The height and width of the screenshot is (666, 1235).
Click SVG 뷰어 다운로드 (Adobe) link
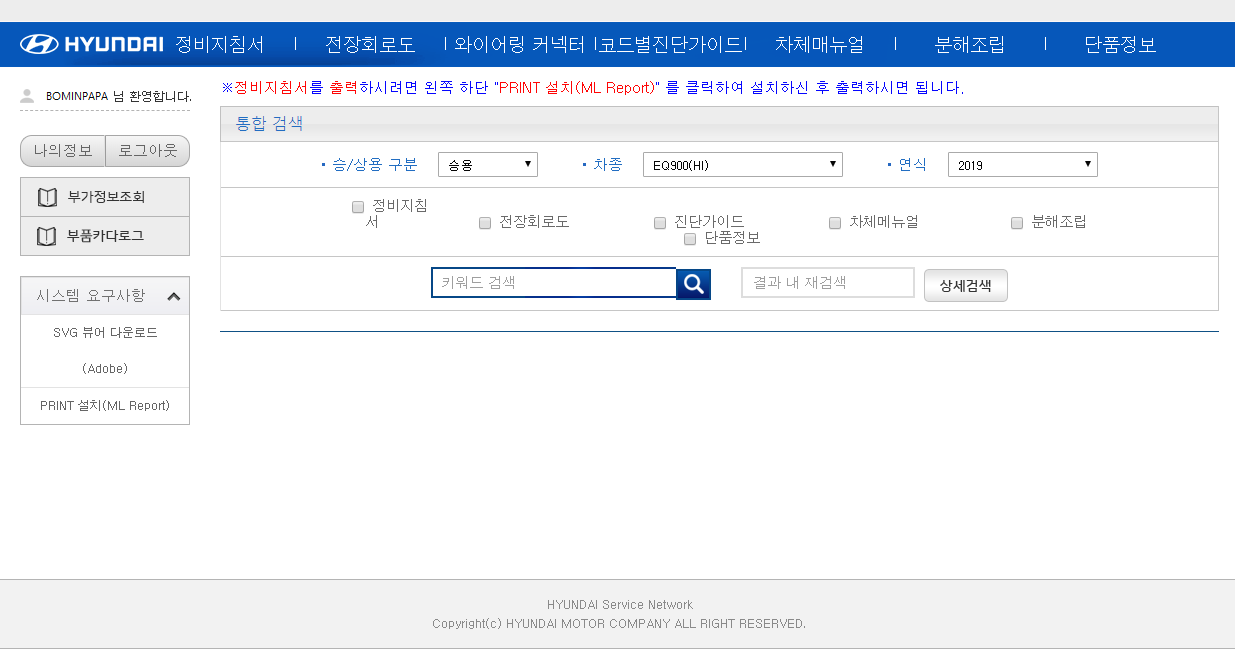point(105,351)
